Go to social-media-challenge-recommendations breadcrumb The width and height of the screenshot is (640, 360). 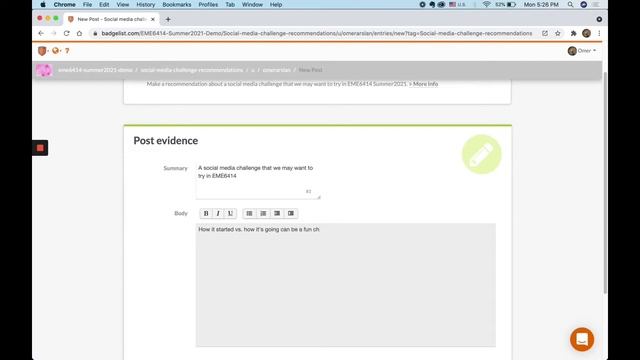click(x=192, y=70)
